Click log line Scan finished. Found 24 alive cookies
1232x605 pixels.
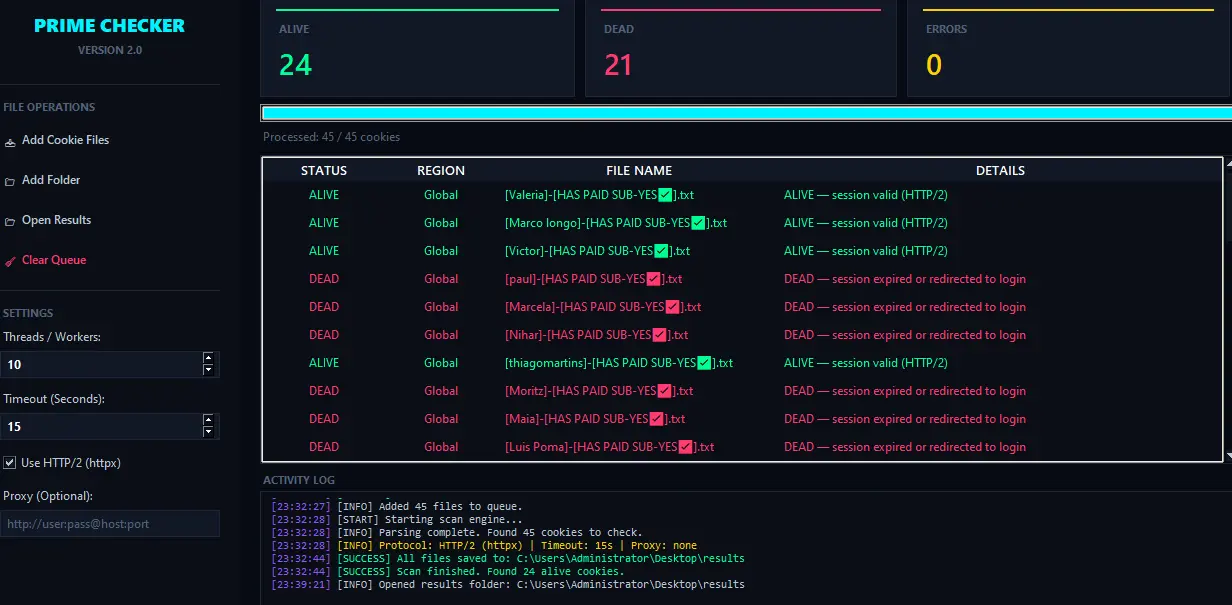(x=447, y=571)
